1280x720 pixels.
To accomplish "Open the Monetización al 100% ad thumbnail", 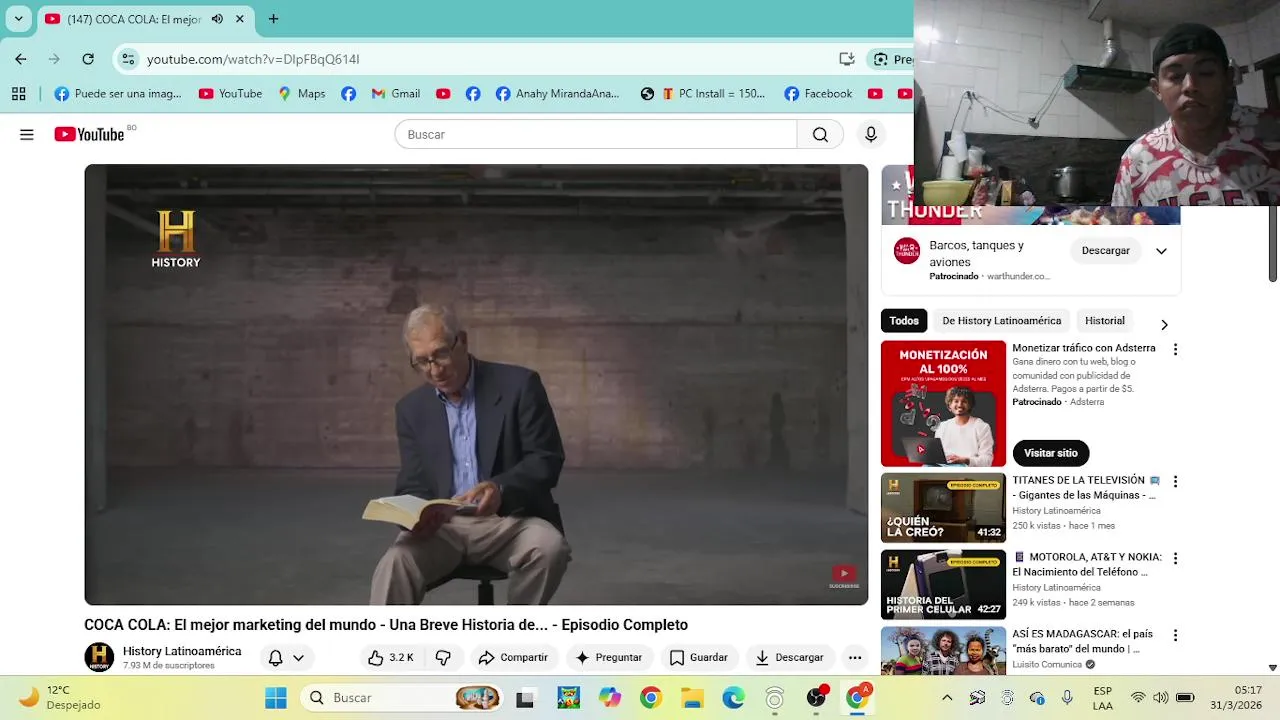I will click(x=943, y=403).
